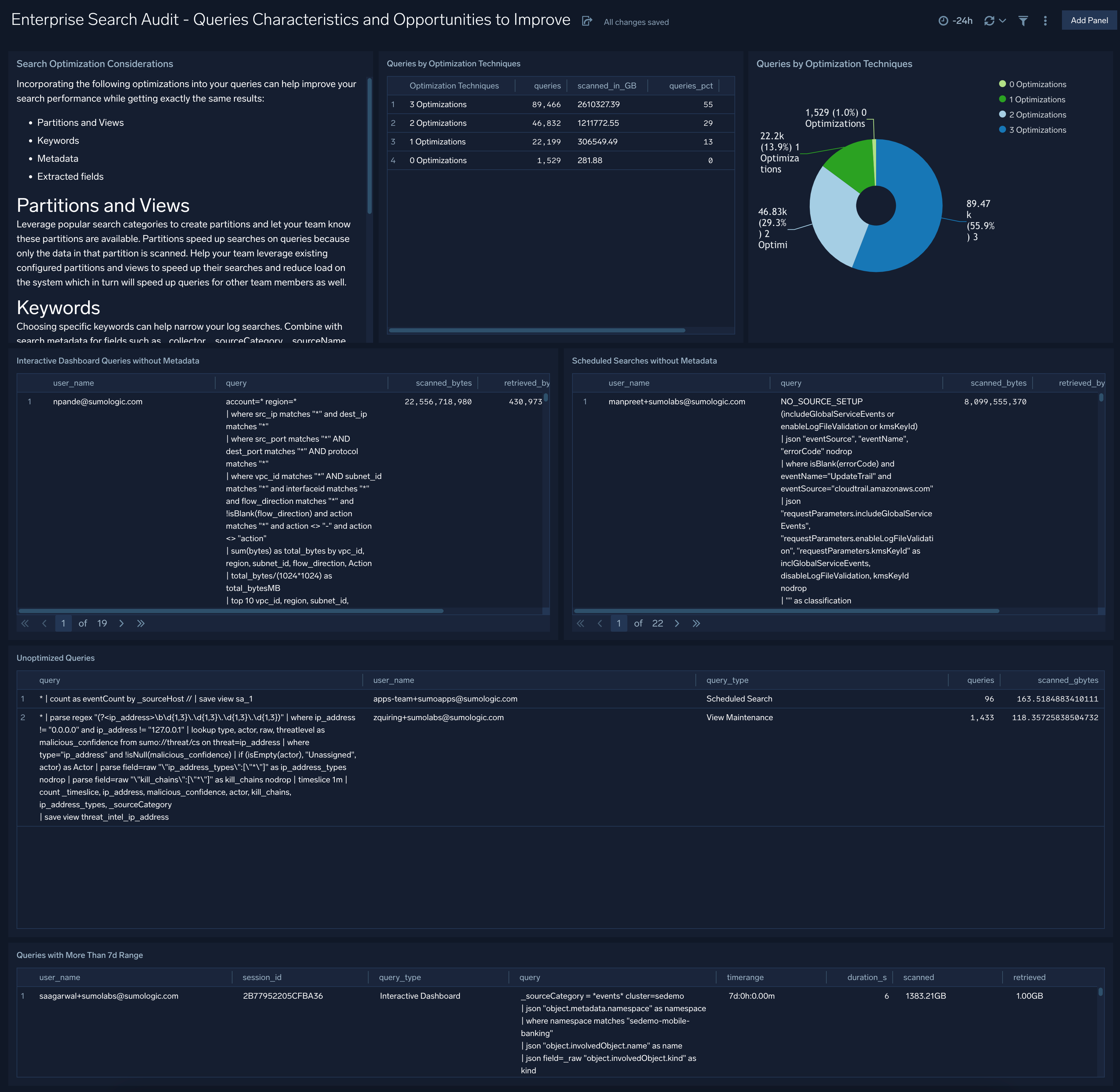Click npande@sumologic.com user cell
Viewport: 1120px width, 1092px height.
tap(97, 402)
